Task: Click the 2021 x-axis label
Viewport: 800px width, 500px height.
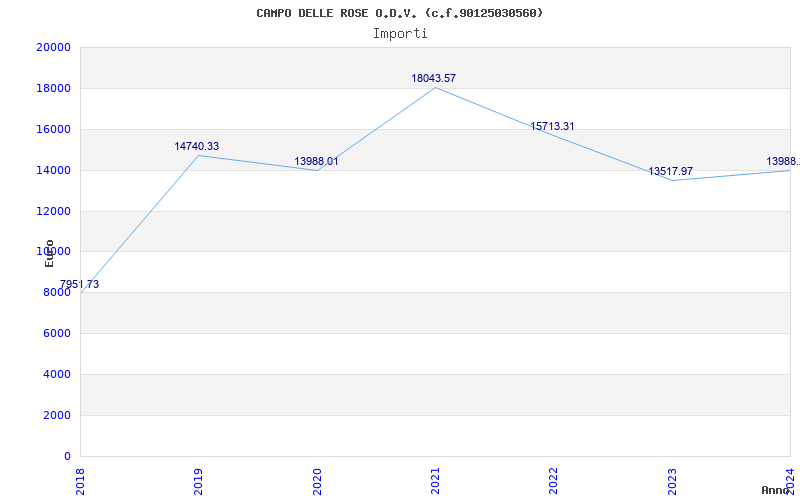Action: click(435, 482)
